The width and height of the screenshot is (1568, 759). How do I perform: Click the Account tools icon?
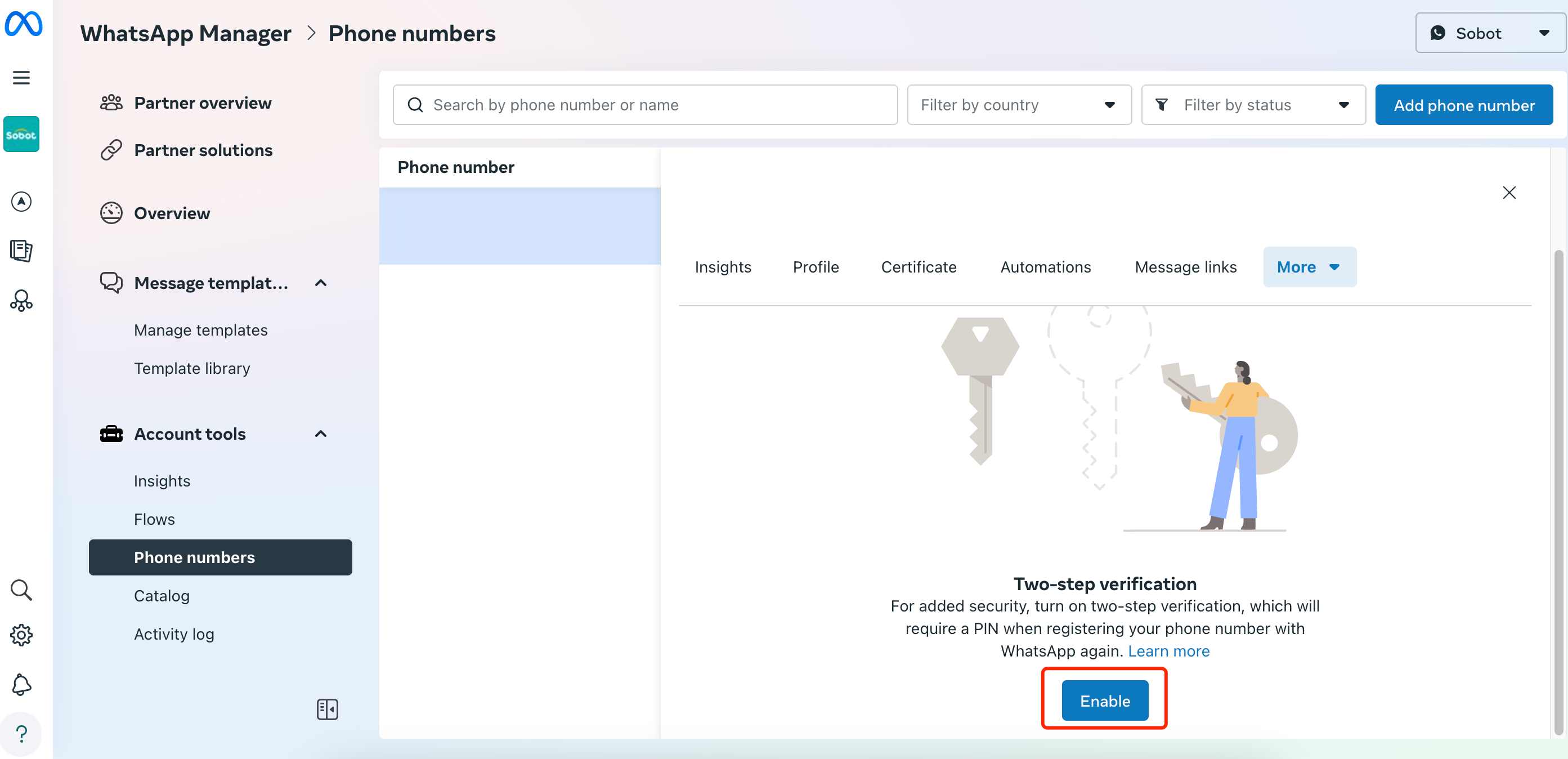pyautogui.click(x=112, y=433)
